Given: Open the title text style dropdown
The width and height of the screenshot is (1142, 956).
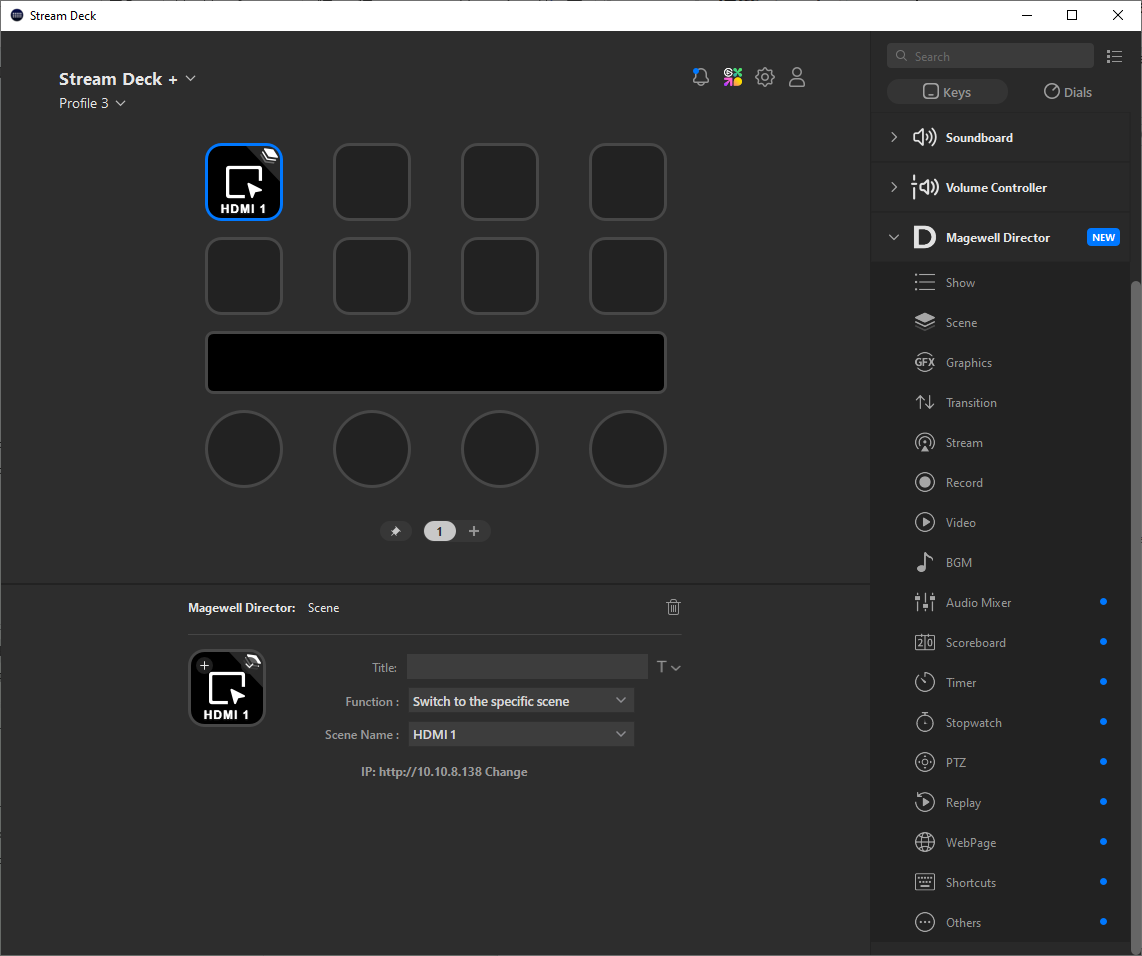Looking at the screenshot, I should [669, 667].
